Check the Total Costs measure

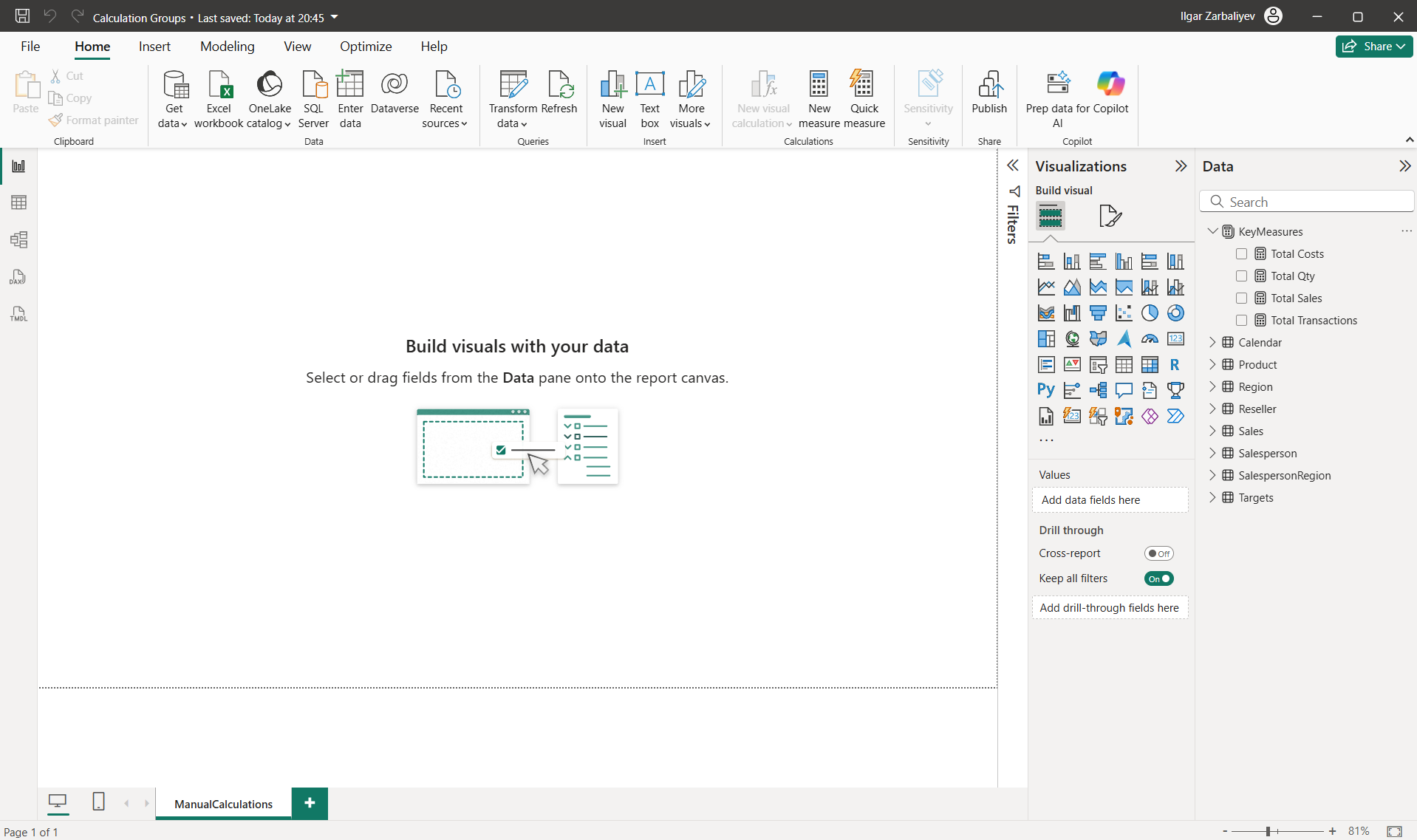pos(1241,254)
